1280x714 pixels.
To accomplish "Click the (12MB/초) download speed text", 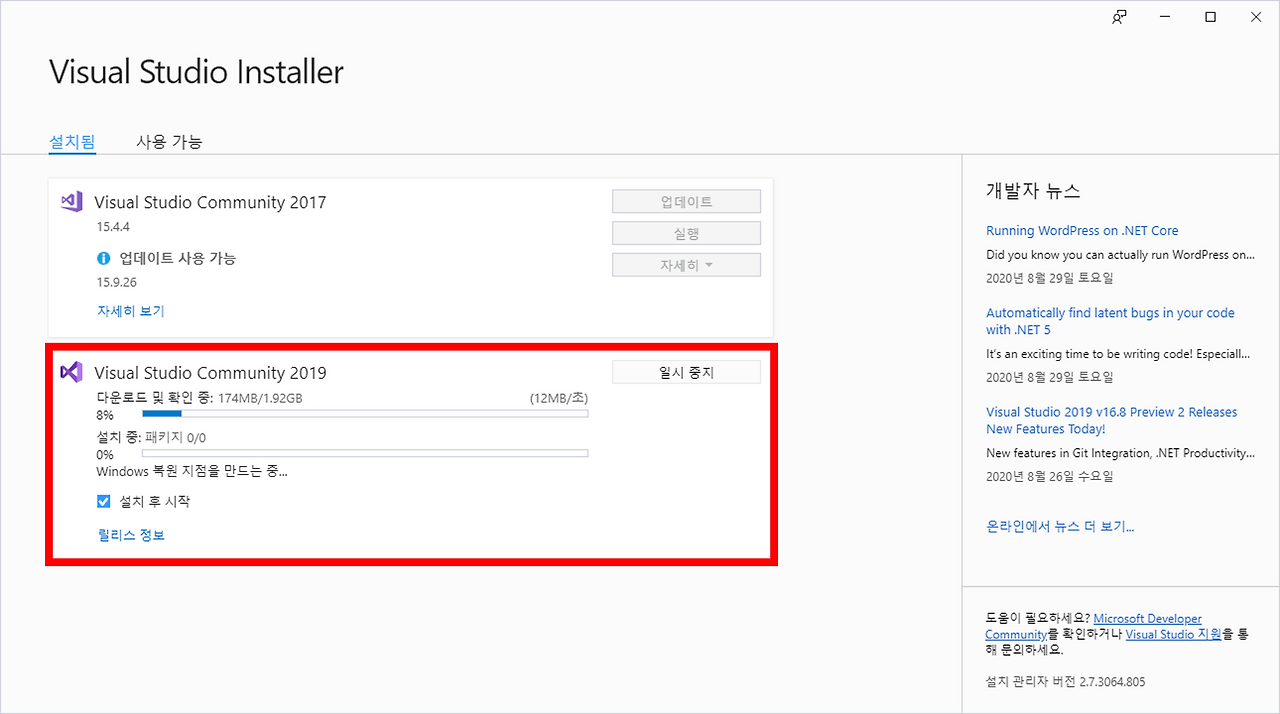I will tap(559, 398).
